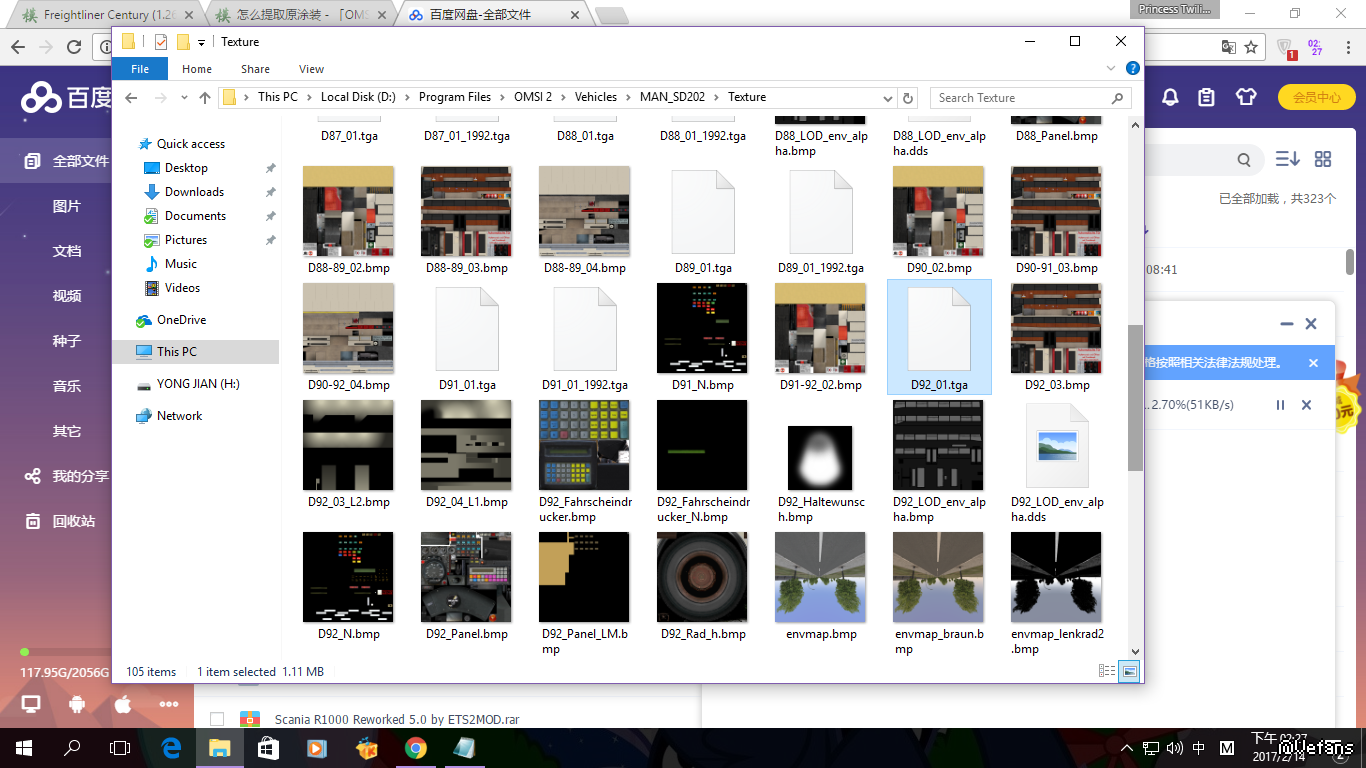Open Google Chrome from the taskbar
Screen dimensions: 1366x768
[x=416, y=747]
